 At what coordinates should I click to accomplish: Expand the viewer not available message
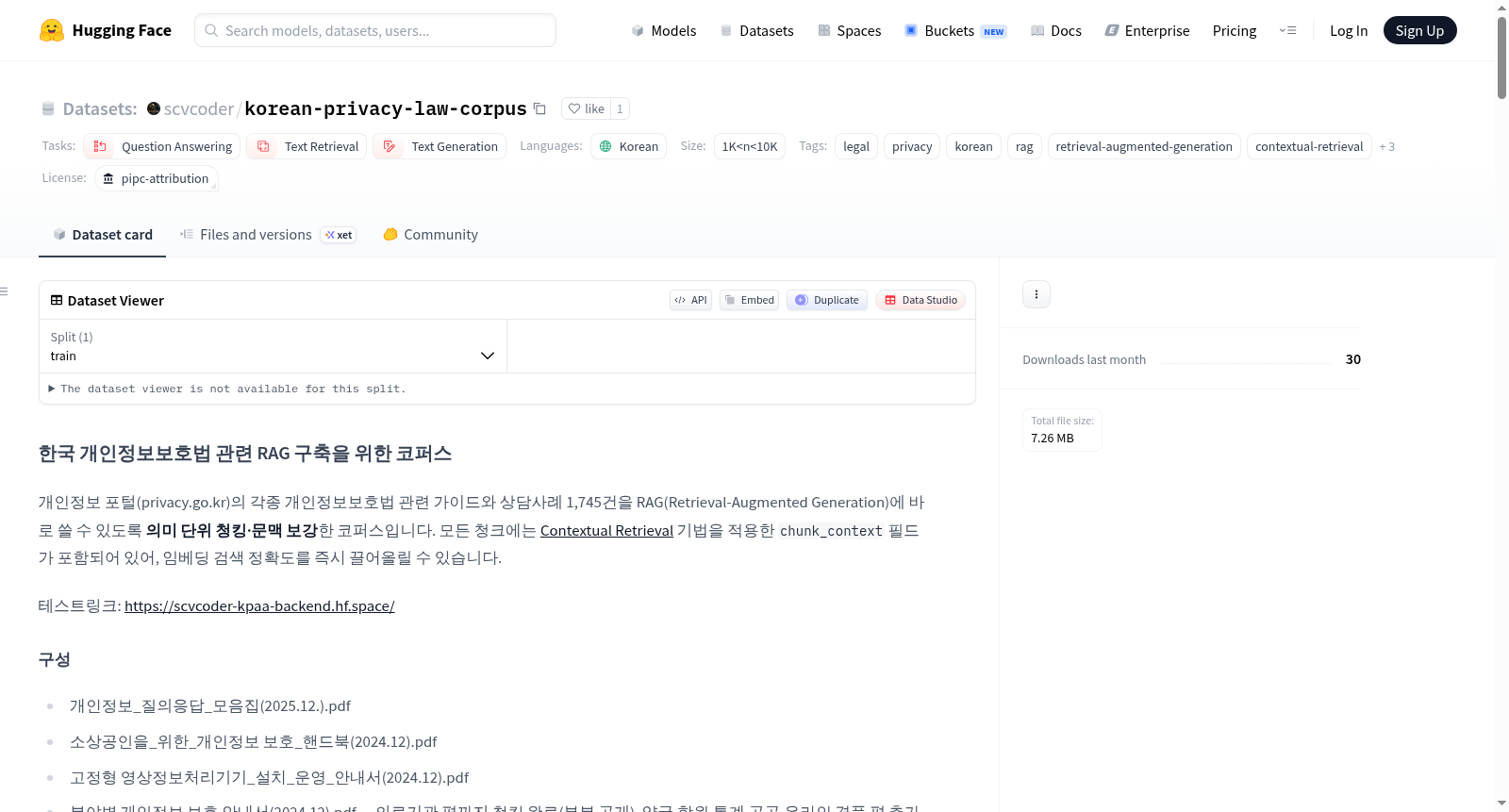(x=227, y=389)
